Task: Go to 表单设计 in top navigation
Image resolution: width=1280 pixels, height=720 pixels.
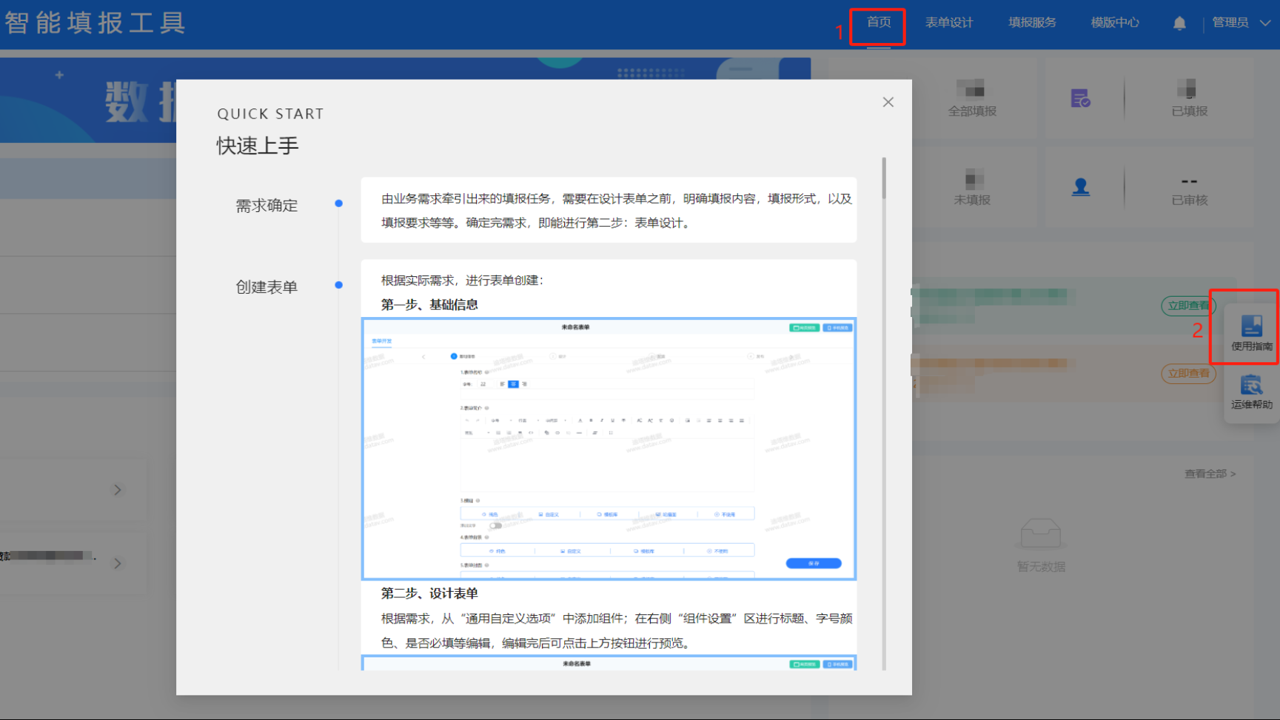Action: pos(949,22)
